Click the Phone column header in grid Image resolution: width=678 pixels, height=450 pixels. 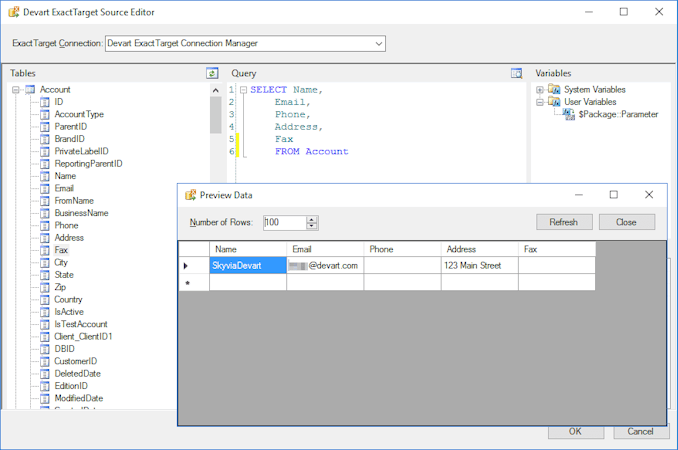coord(403,249)
